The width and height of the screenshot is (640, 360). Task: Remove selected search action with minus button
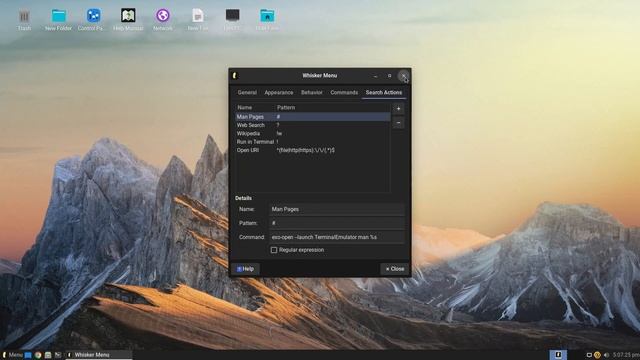[398, 123]
